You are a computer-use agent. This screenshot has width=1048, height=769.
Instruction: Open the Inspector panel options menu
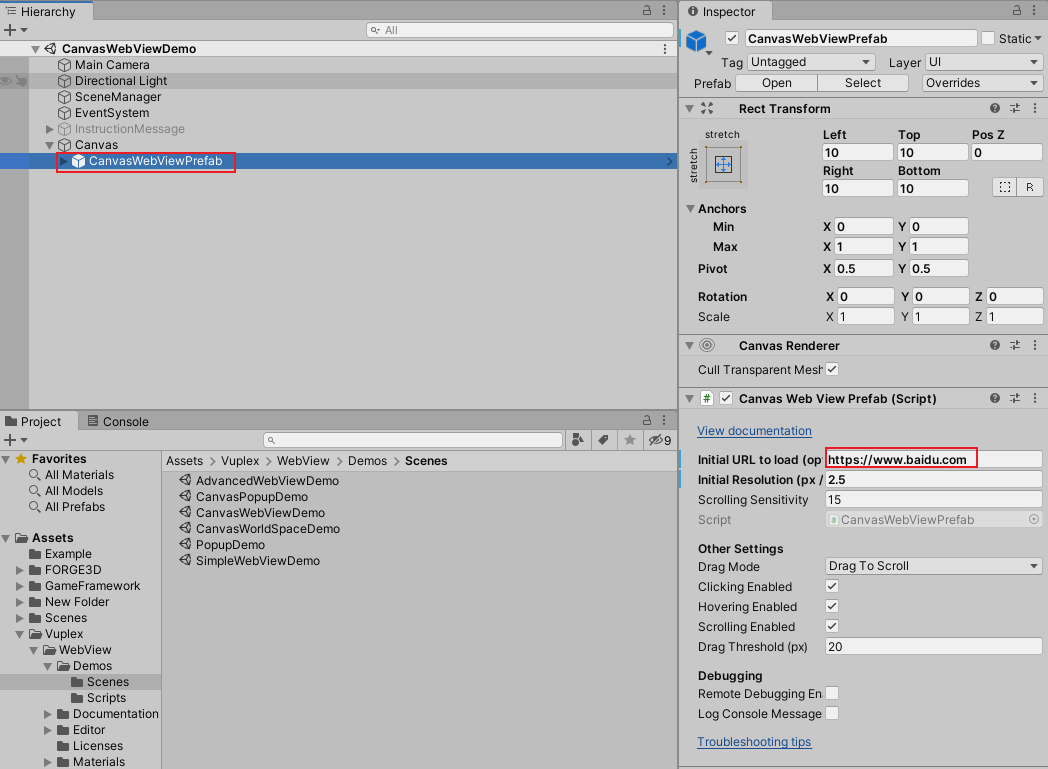[1035, 10]
